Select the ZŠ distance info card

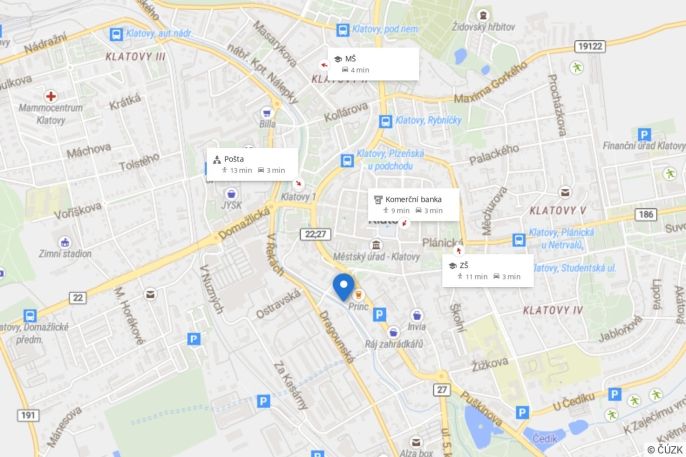tap(488, 271)
